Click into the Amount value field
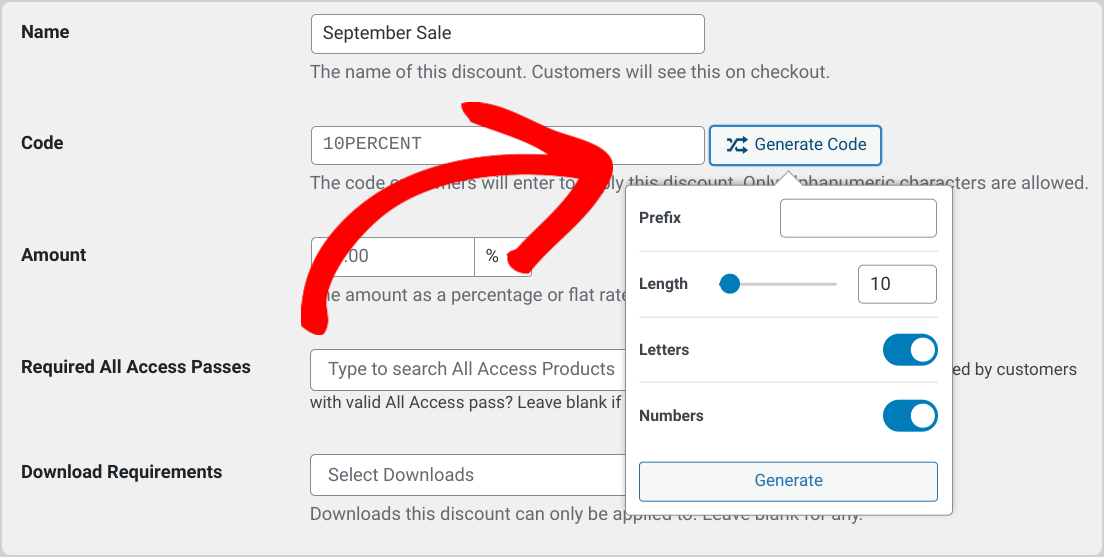The width and height of the screenshot is (1104, 557). click(x=393, y=256)
